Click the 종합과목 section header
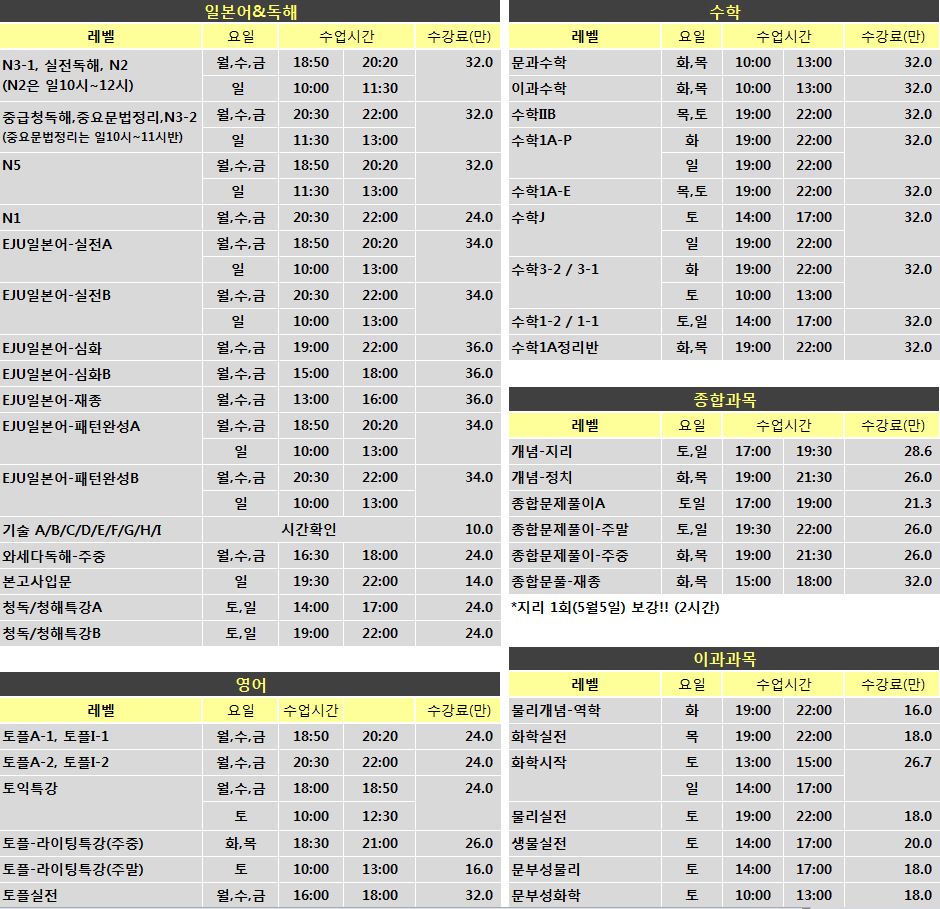940x909 pixels. [x=724, y=399]
